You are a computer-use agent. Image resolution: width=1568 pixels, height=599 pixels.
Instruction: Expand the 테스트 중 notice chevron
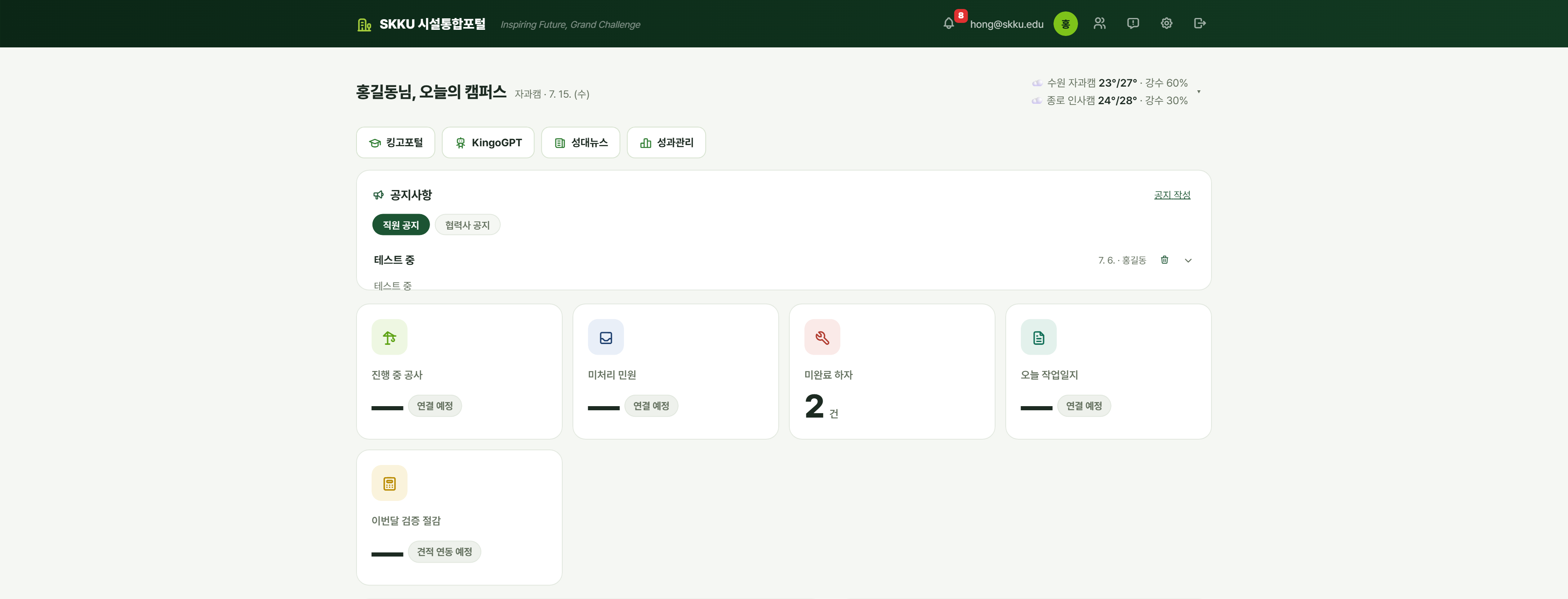[x=1188, y=260]
